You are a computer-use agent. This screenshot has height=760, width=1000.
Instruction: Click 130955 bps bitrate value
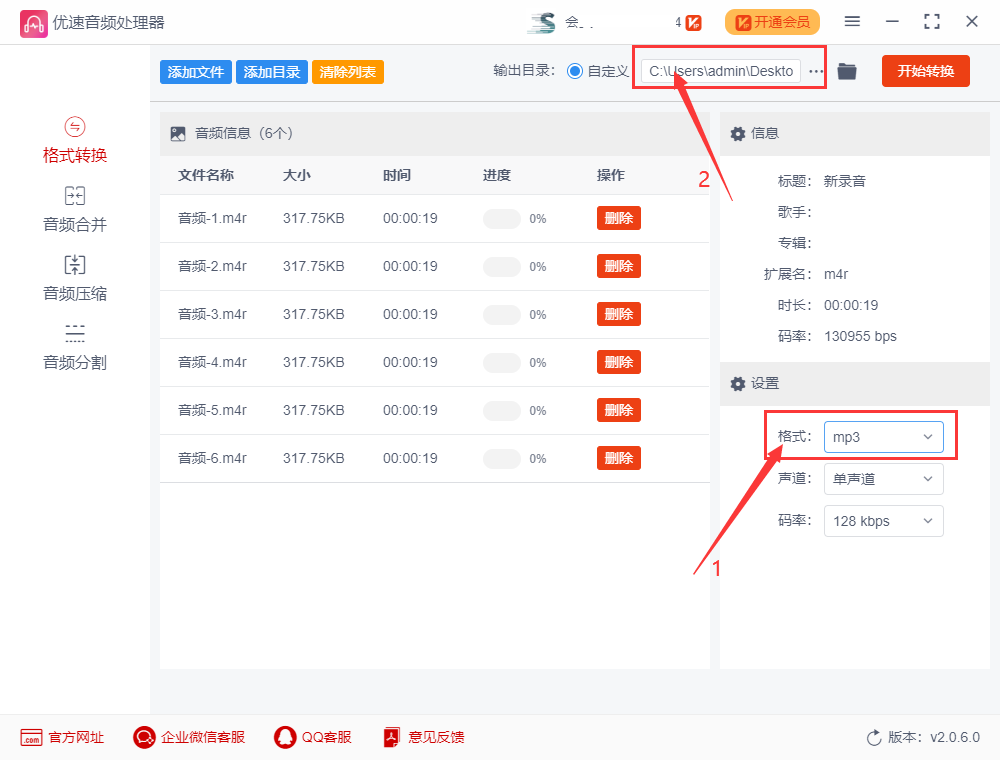click(860, 337)
